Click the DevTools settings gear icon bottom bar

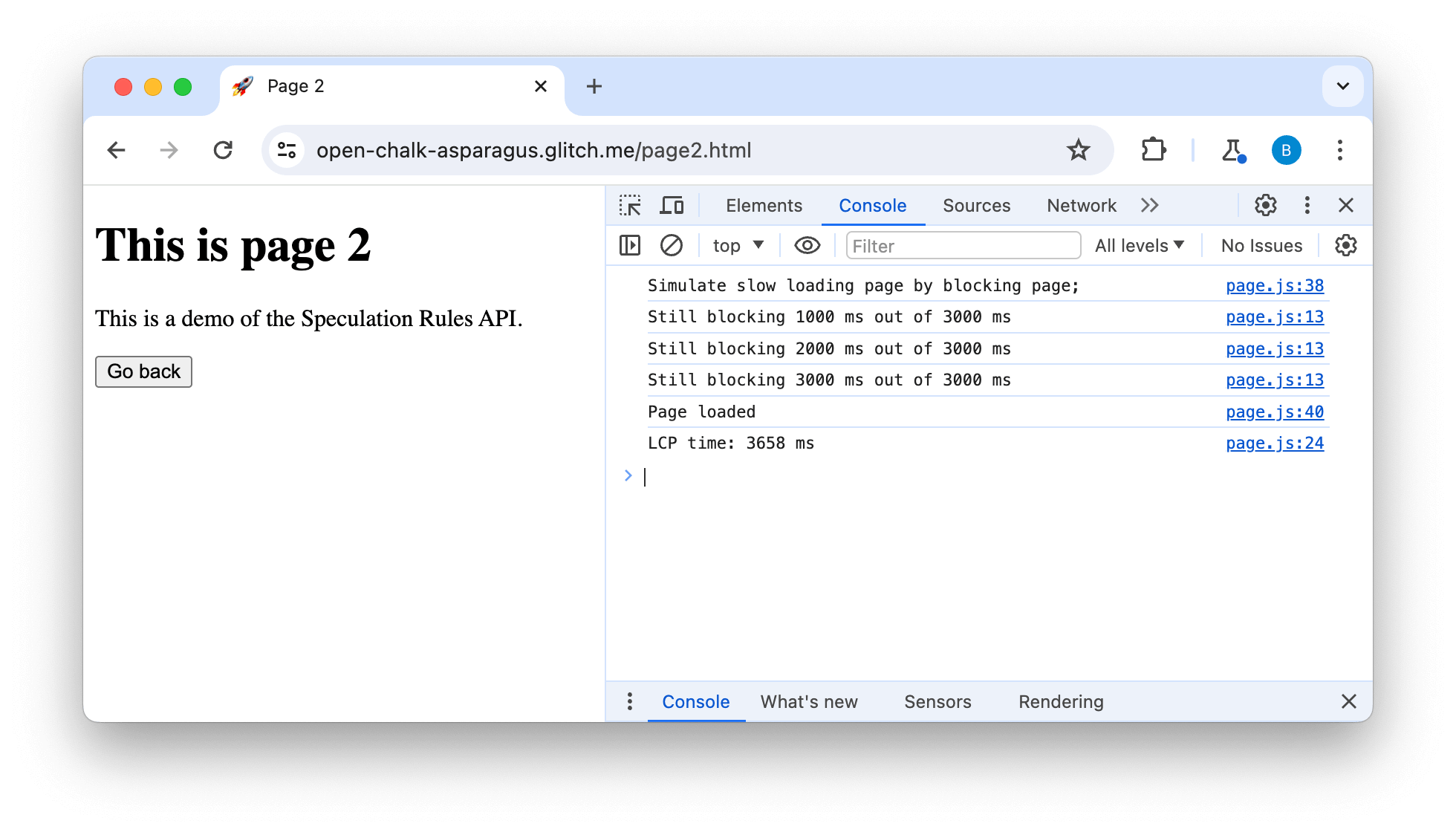click(x=1345, y=245)
